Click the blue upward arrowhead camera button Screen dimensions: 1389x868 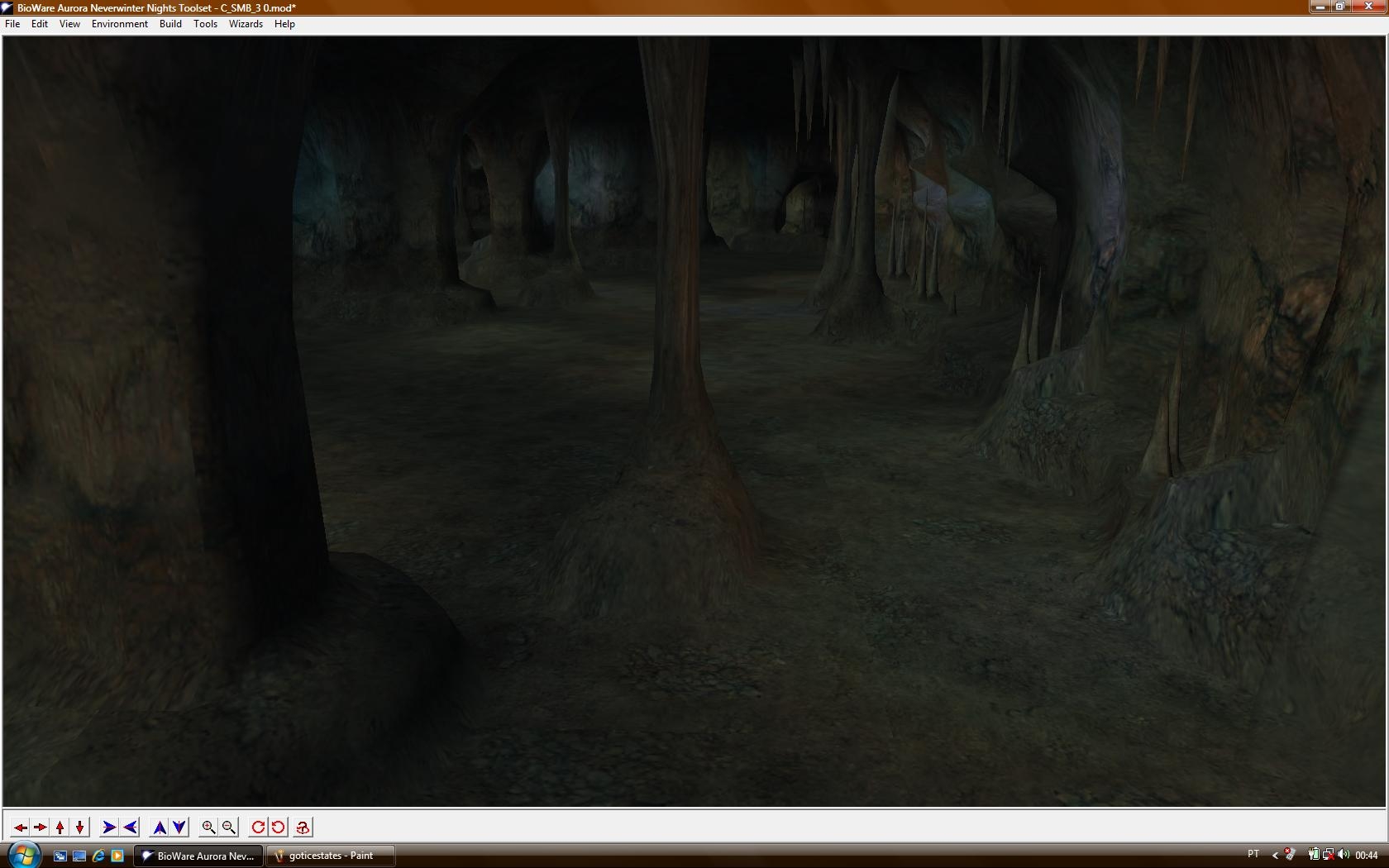click(x=160, y=827)
